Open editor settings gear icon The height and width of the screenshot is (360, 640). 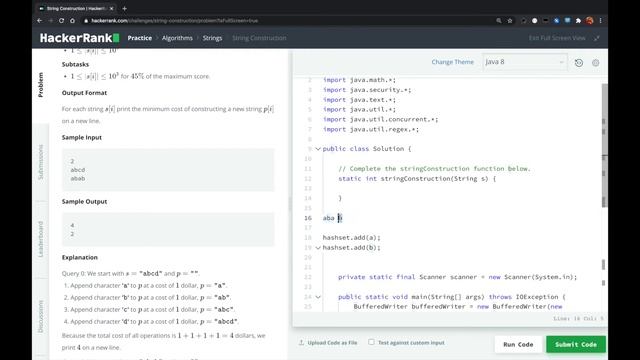coord(596,62)
